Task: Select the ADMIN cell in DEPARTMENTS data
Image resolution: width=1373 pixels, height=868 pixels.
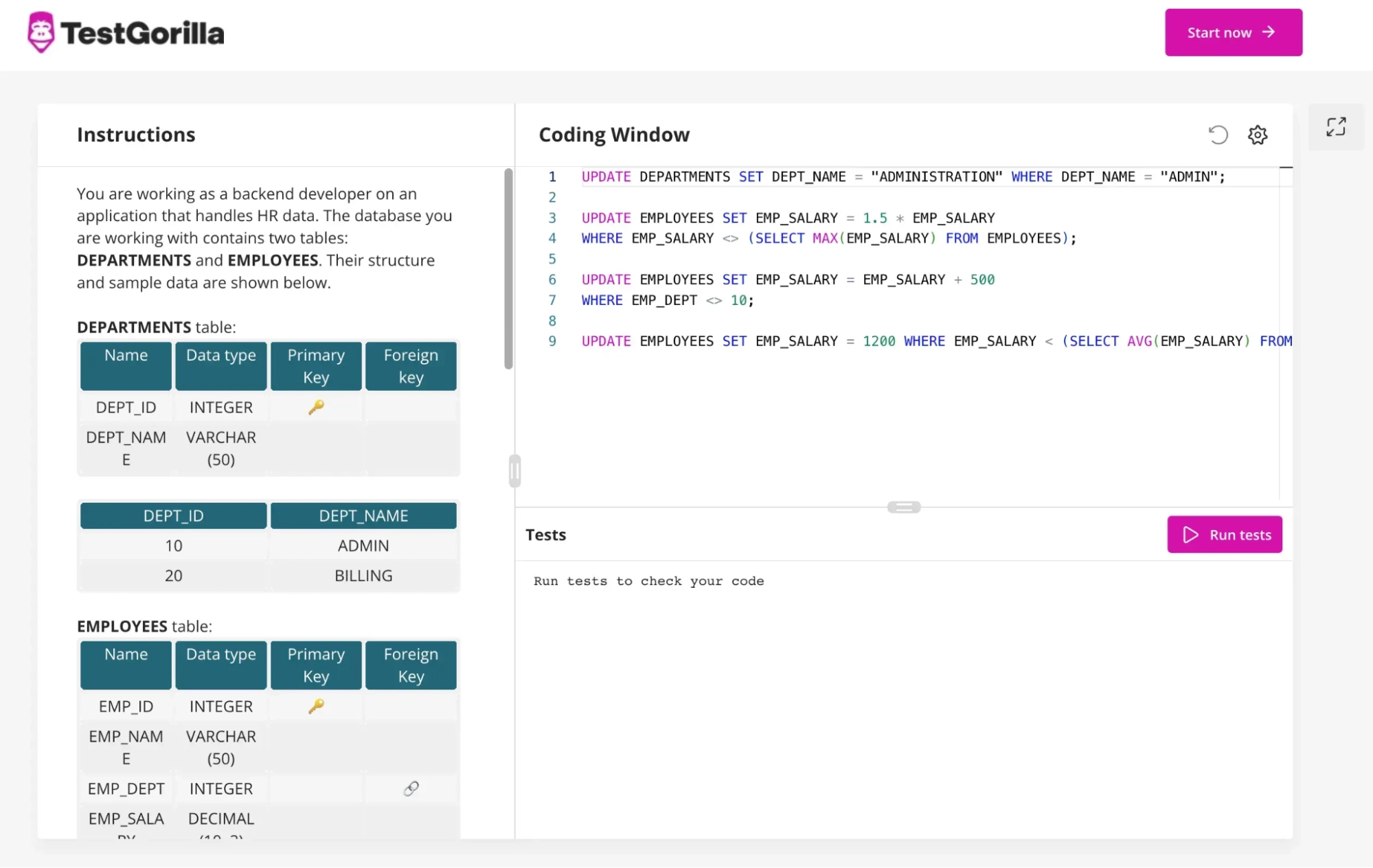Action: click(x=363, y=546)
